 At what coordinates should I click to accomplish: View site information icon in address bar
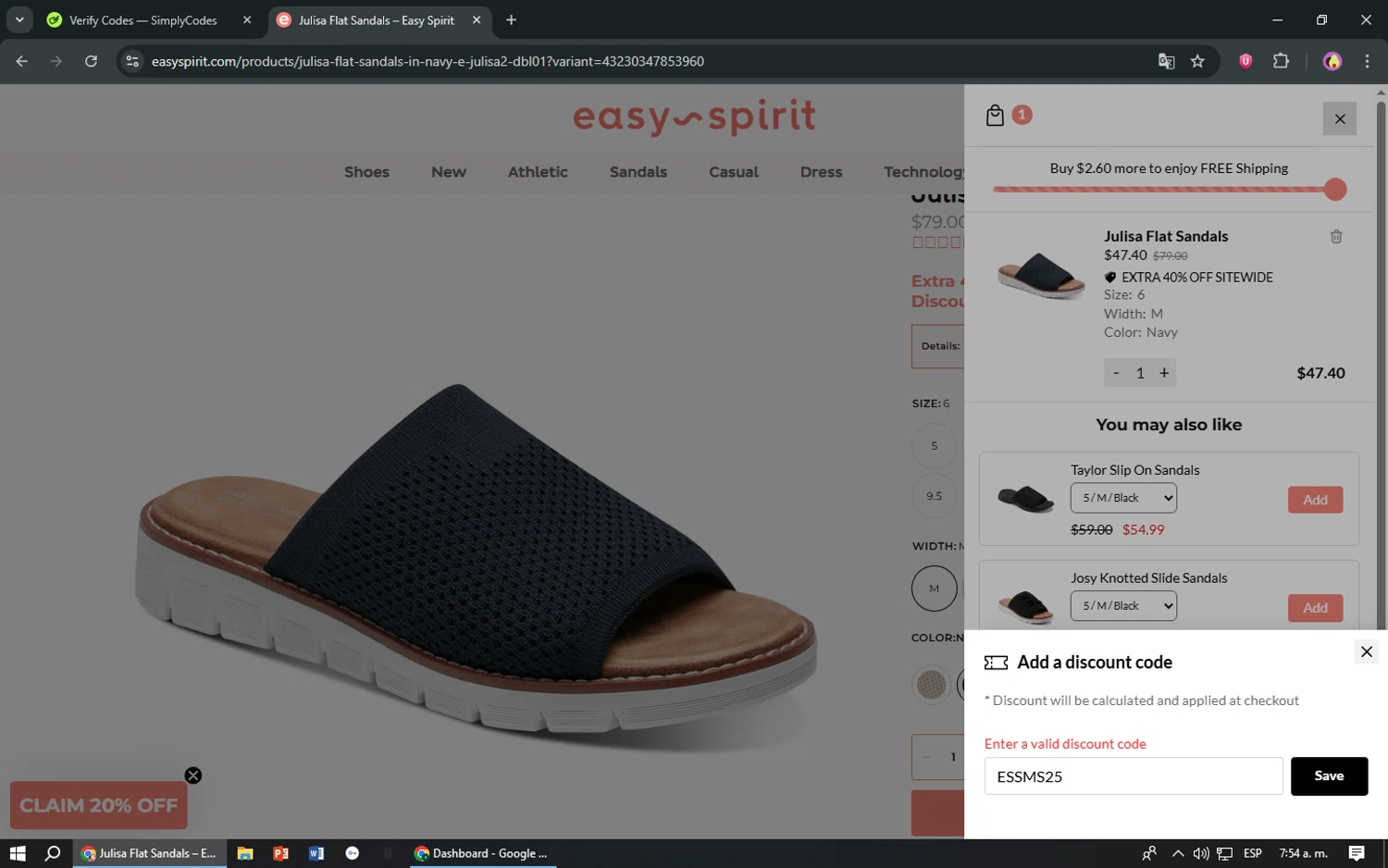132,61
